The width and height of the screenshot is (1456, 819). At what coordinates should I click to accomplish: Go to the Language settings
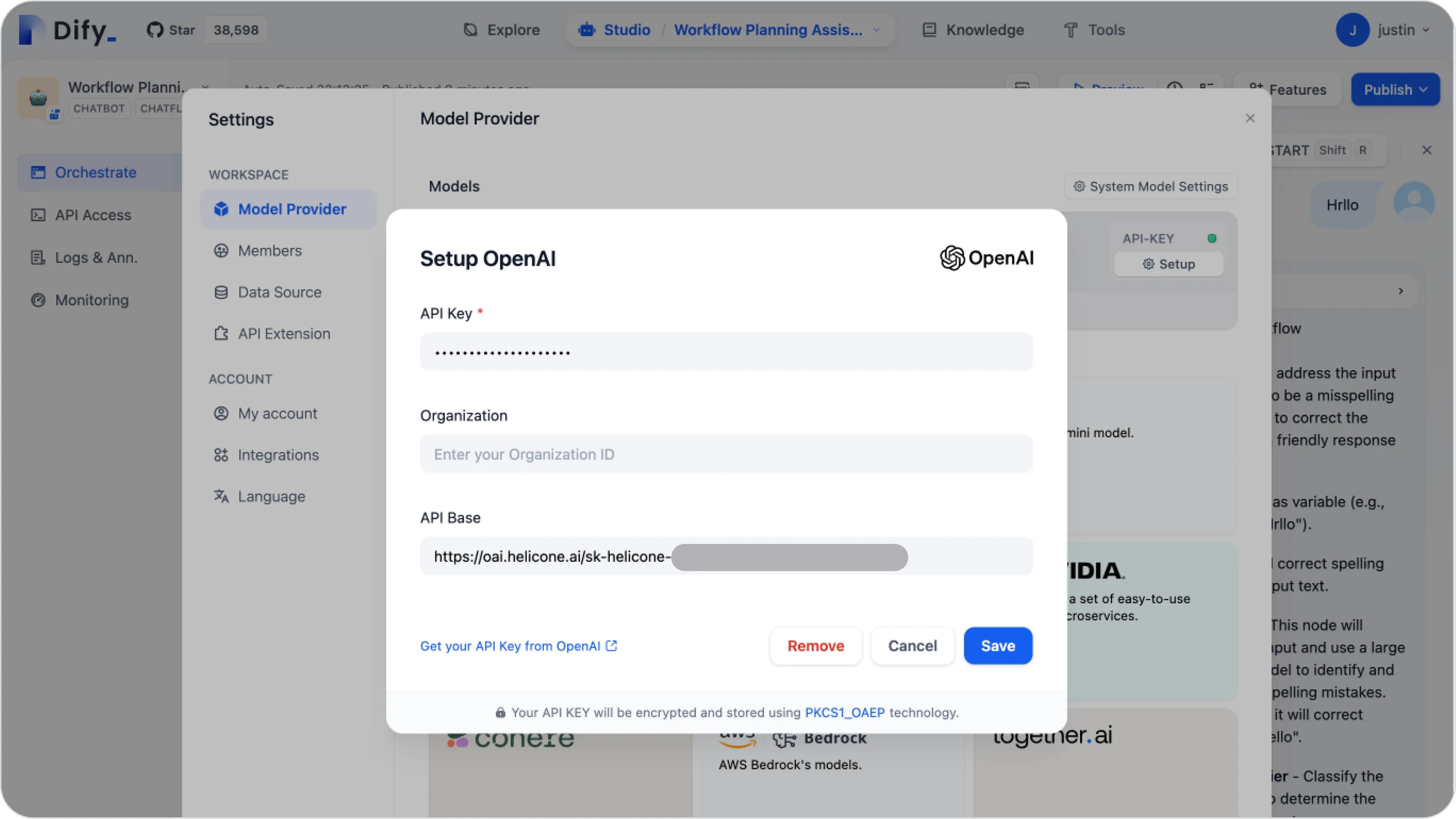271,496
